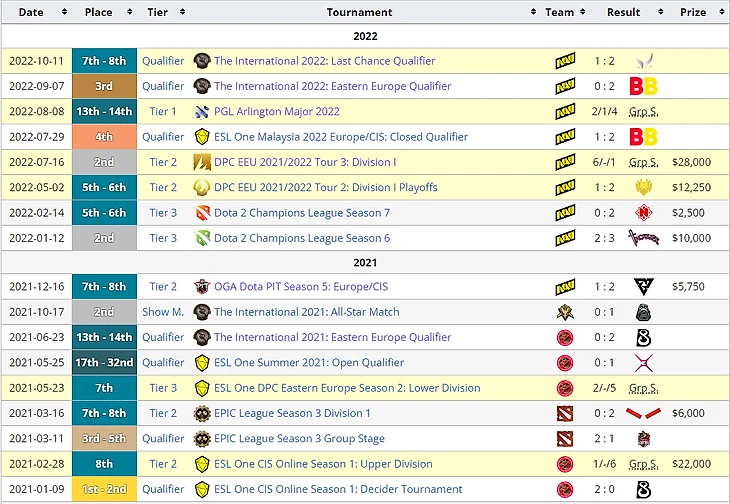Click the EPIC League icon beside Season 3 Division 1
Viewport: 730px width, 504px height.
coord(202,413)
